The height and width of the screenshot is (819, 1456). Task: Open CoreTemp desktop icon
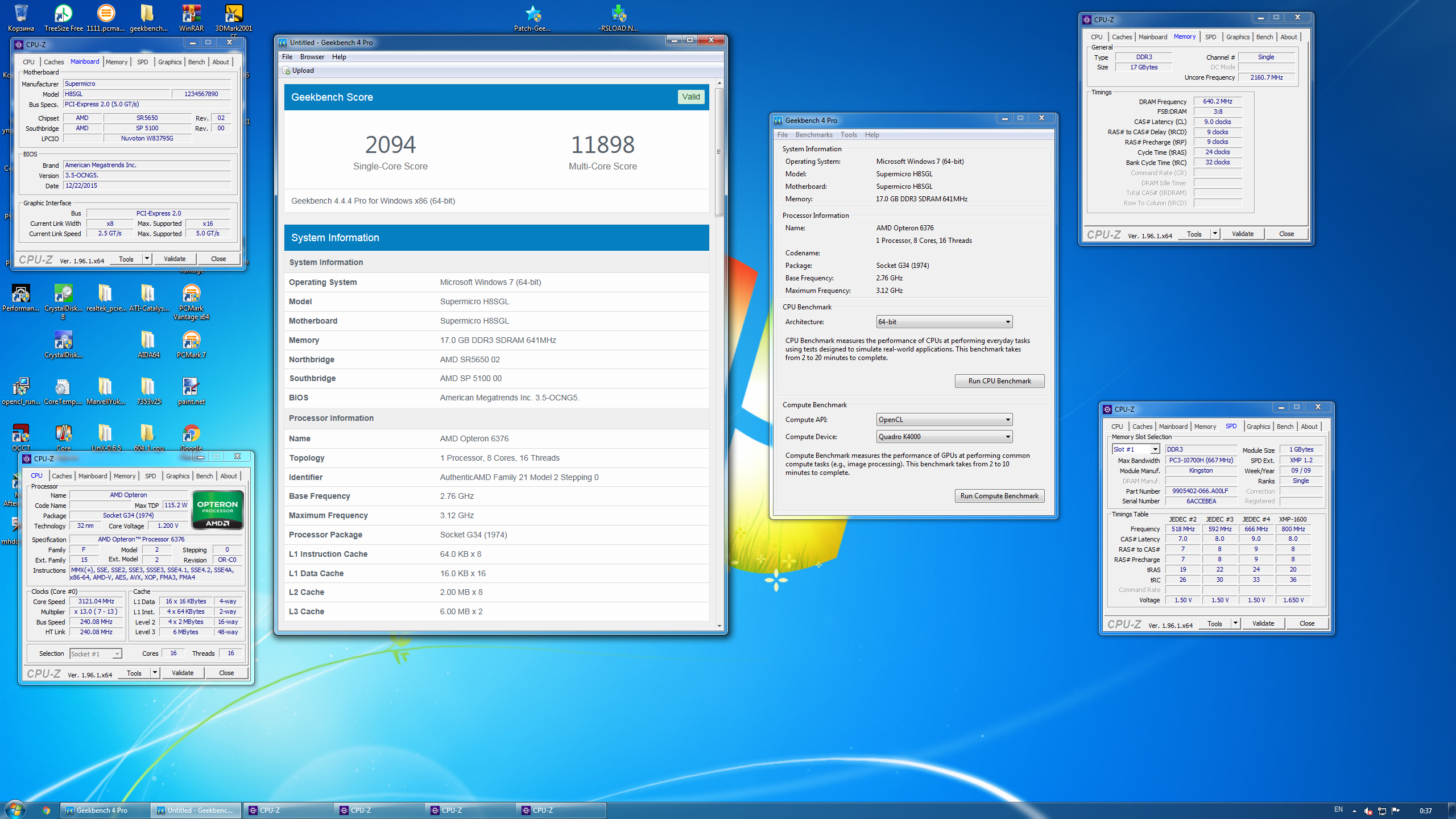click(x=63, y=391)
